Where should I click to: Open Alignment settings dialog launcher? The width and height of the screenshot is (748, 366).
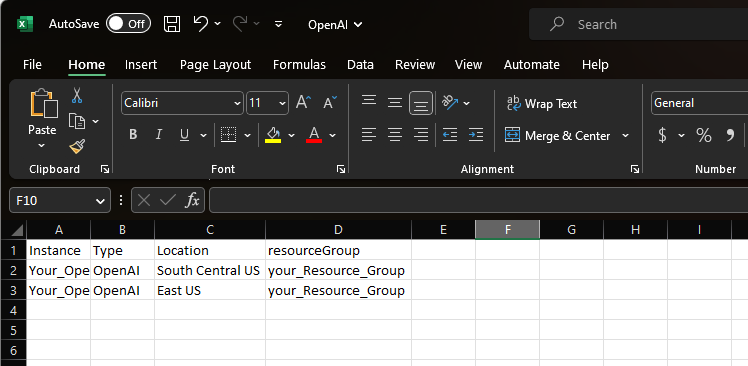click(x=634, y=169)
